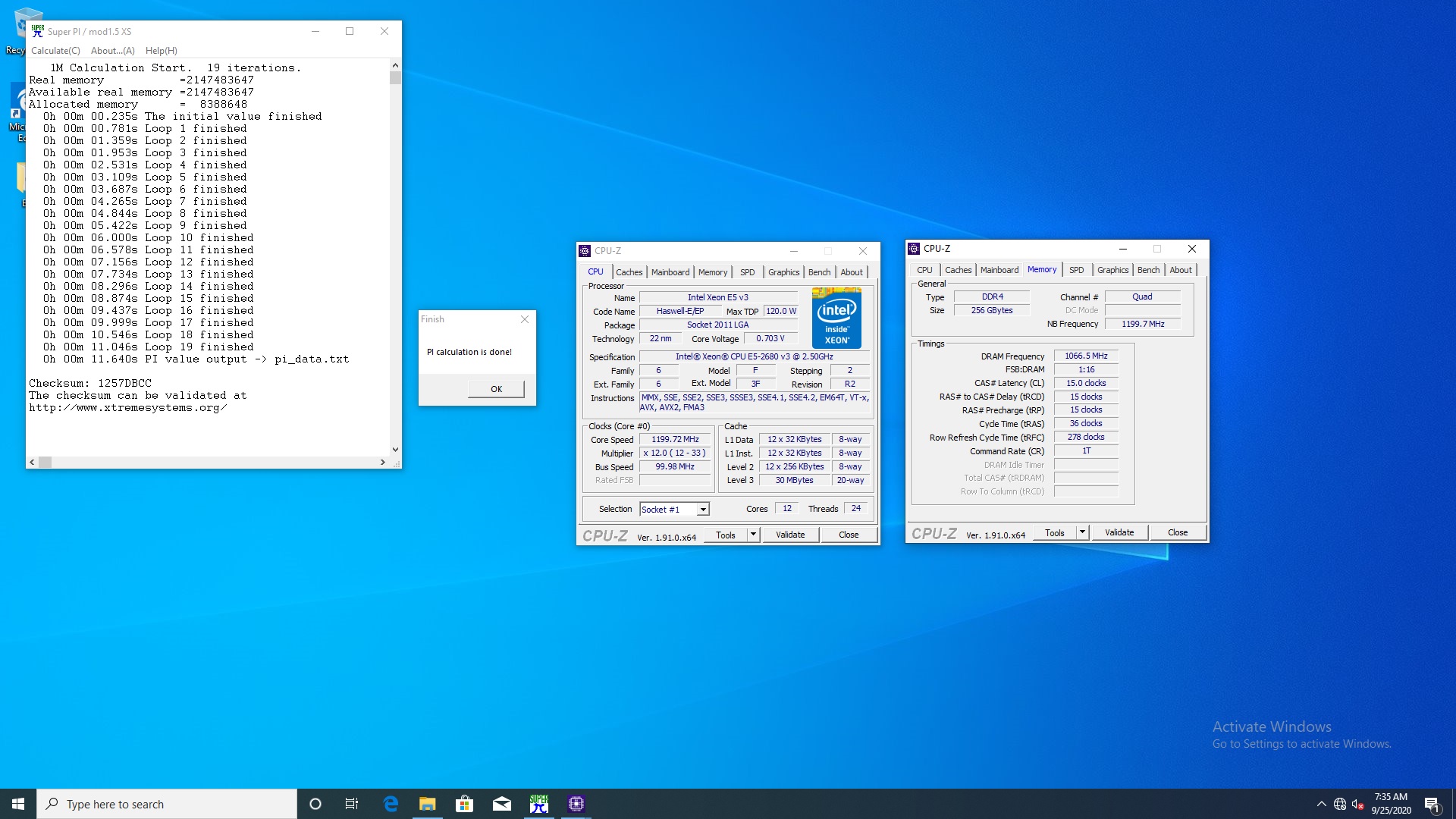The height and width of the screenshot is (819, 1456).
Task: Click the Super PI scrollbar down arrow
Action: [395, 450]
